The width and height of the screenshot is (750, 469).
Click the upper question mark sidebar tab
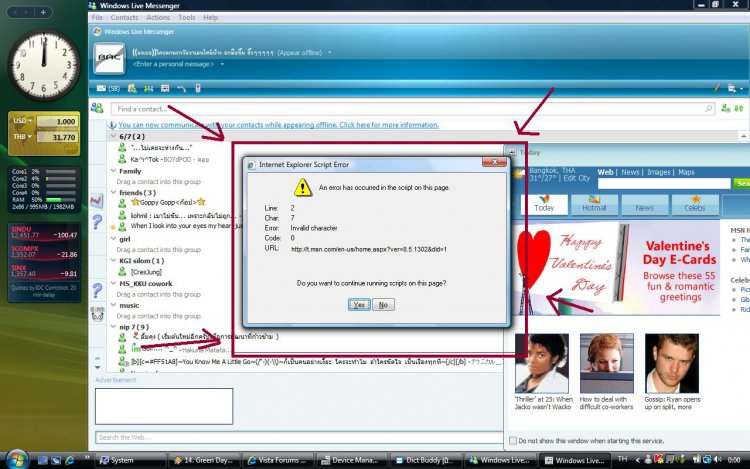click(97, 222)
